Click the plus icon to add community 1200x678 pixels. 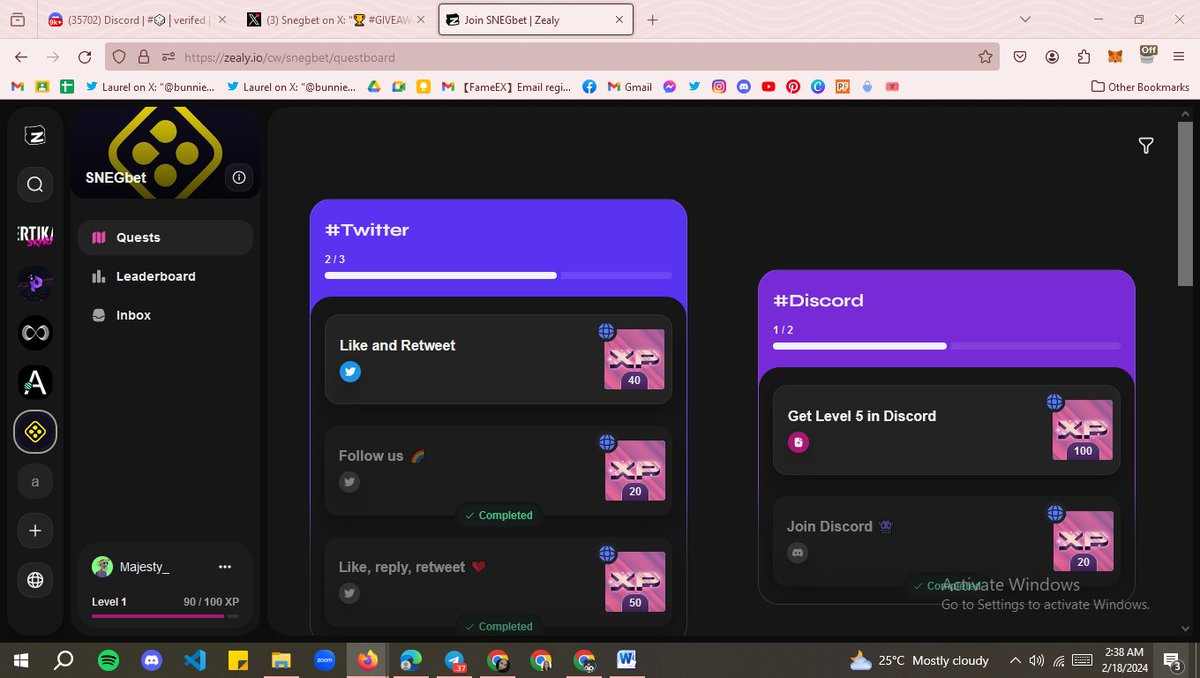(35, 531)
